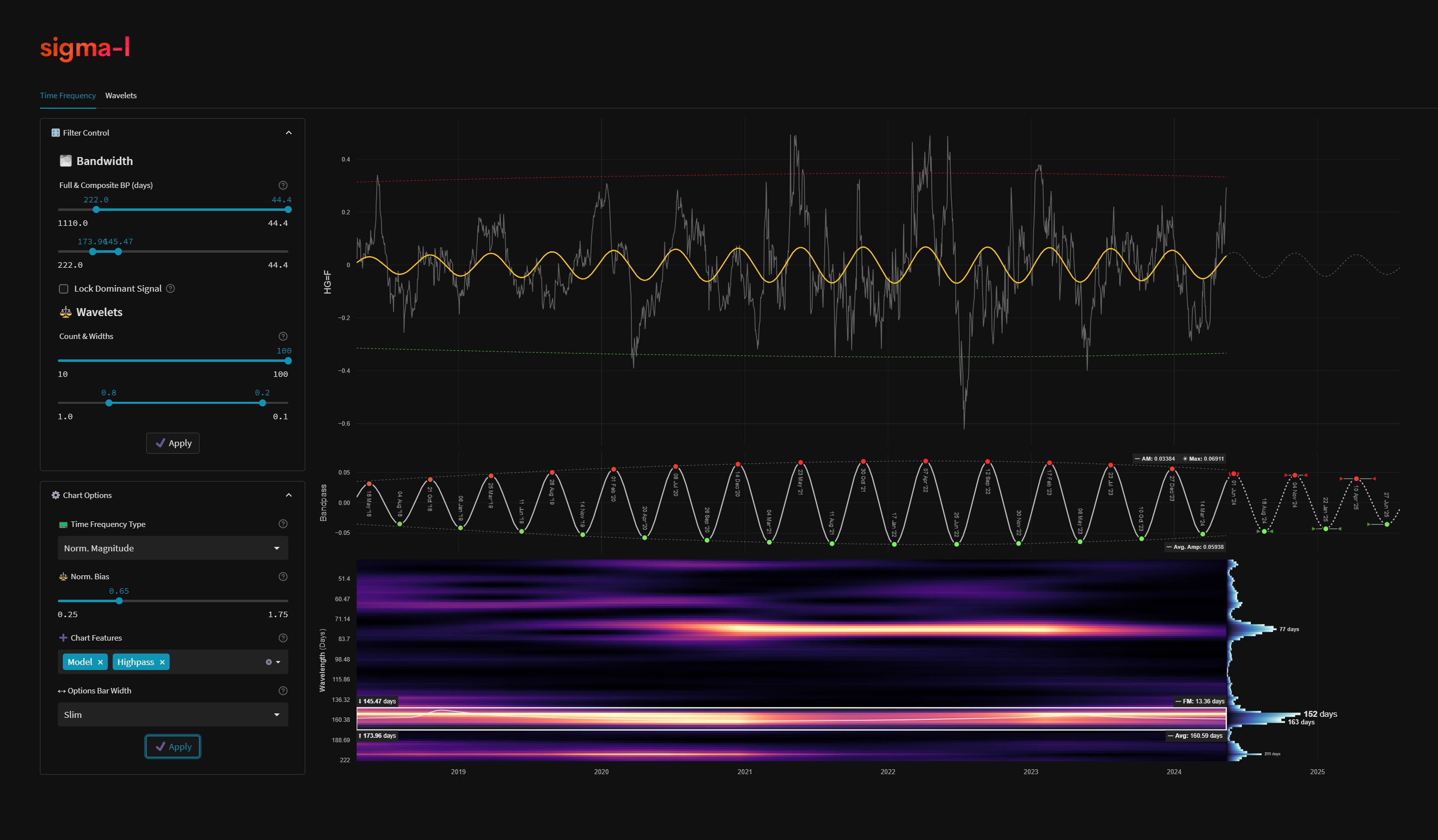Click the 77 days spectrum peak label
The width and height of the screenshot is (1438, 840).
coord(1289,629)
